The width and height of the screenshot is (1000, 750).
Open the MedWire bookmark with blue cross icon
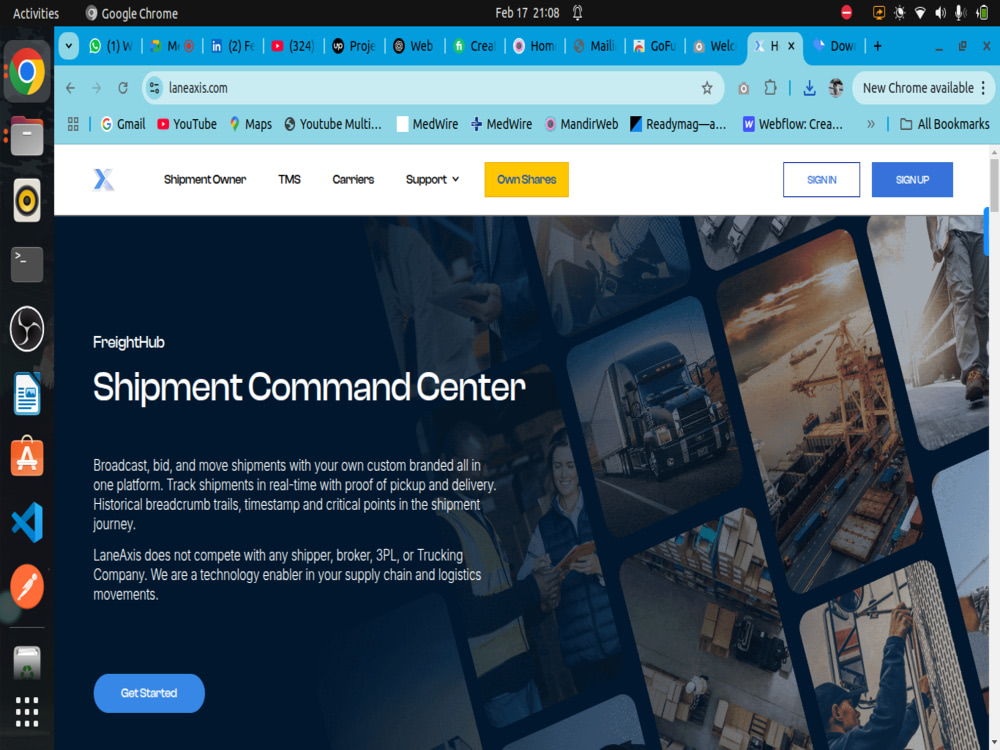pyautogui.click(x=501, y=124)
